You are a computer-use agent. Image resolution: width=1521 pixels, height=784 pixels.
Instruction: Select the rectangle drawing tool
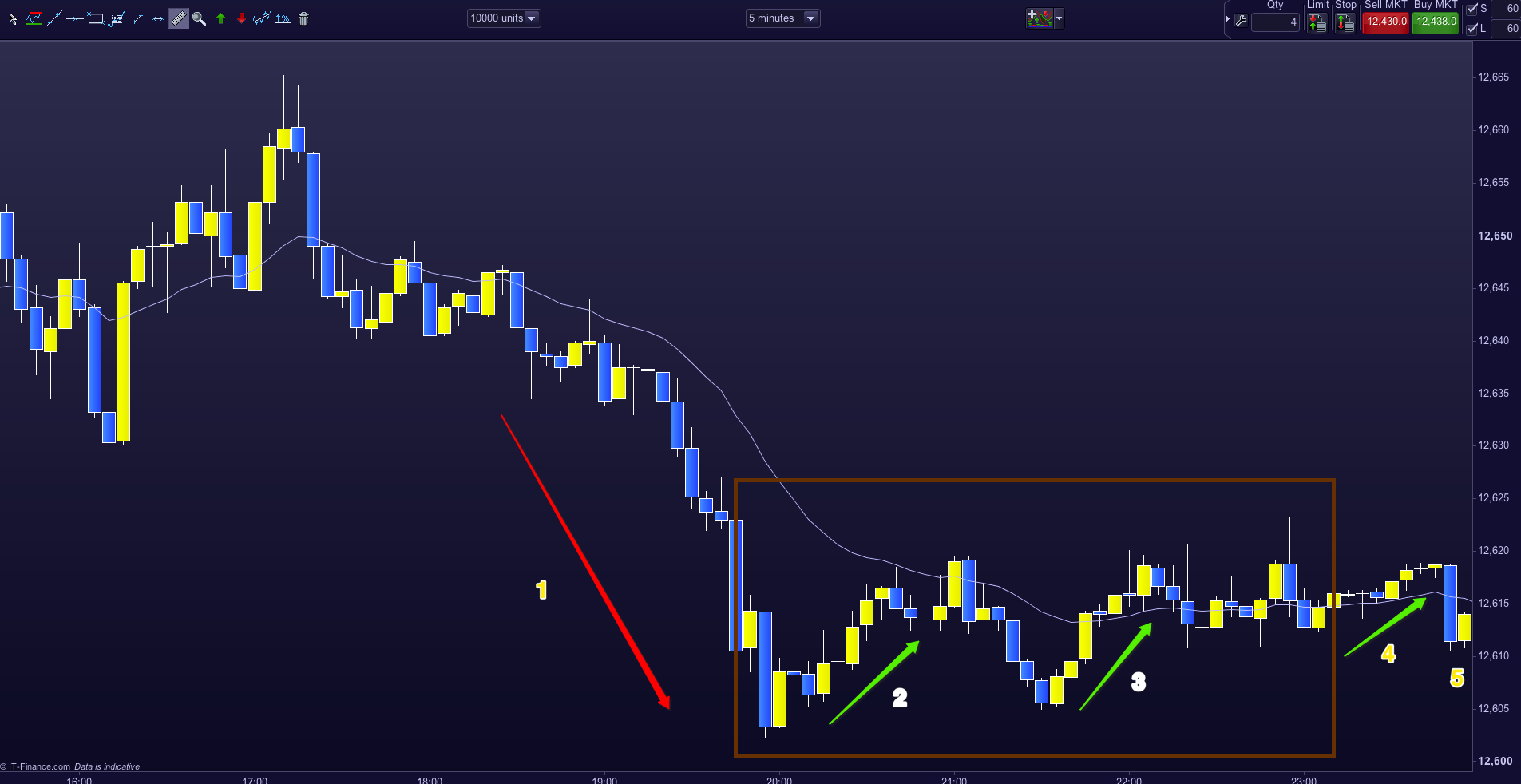[x=96, y=18]
